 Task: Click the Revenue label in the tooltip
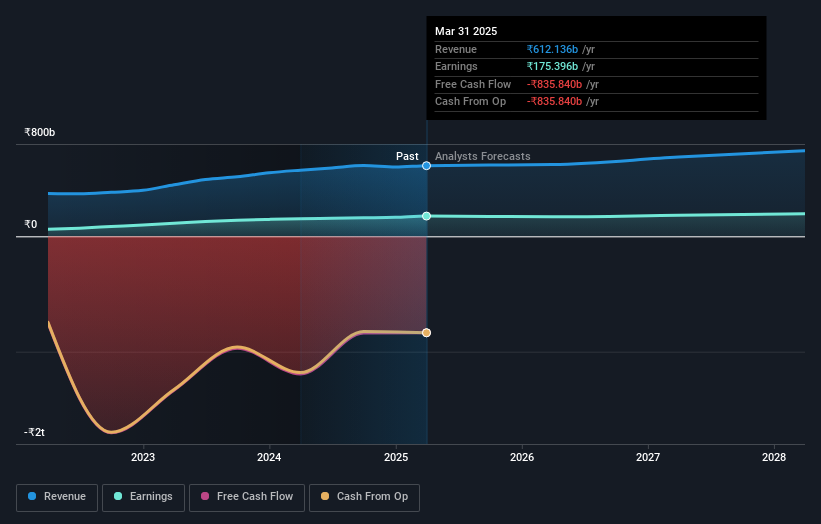456,49
